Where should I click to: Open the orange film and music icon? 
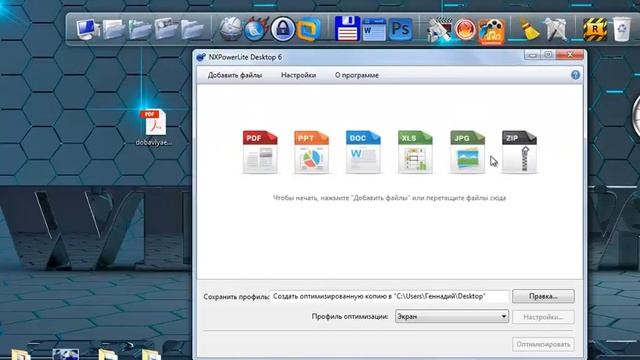[x=491, y=31]
